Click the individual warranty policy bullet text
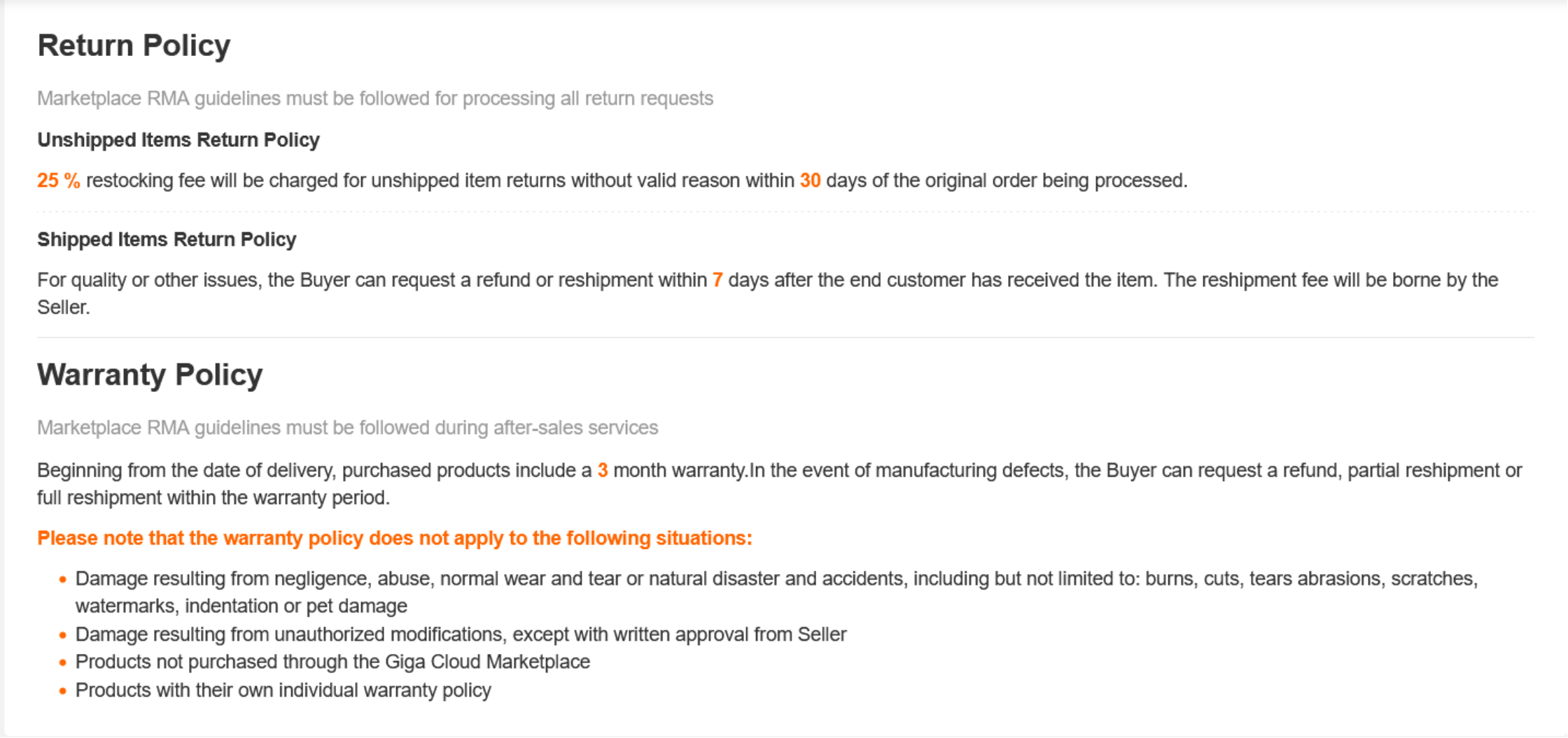 pos(283,690)
